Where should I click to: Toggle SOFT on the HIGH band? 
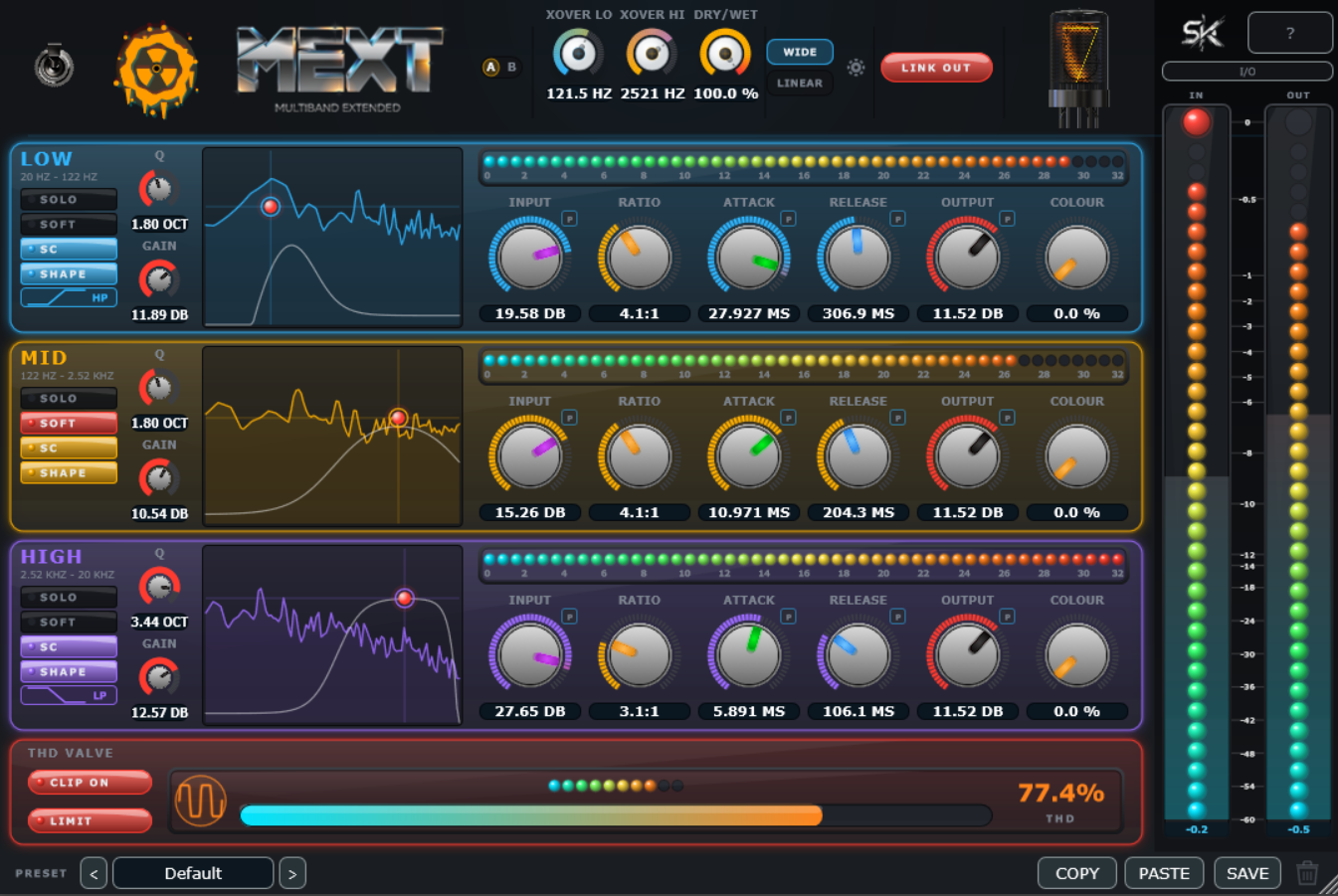pos(69,623)
